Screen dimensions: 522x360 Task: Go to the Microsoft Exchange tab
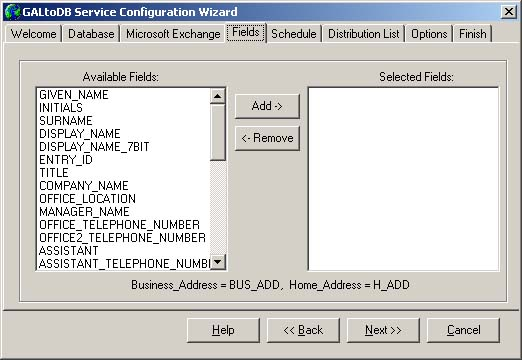pyautogui.click(x=173, y=34)
